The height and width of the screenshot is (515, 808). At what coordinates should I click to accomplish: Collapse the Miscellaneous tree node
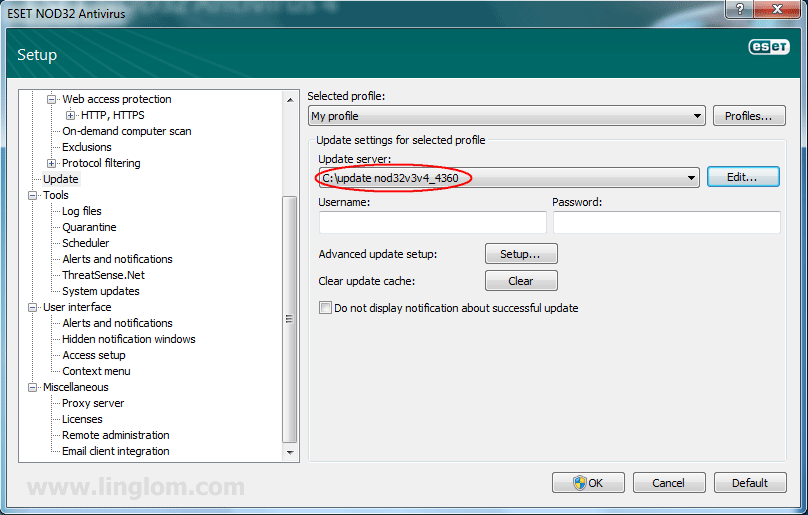[x=32, y=387]
